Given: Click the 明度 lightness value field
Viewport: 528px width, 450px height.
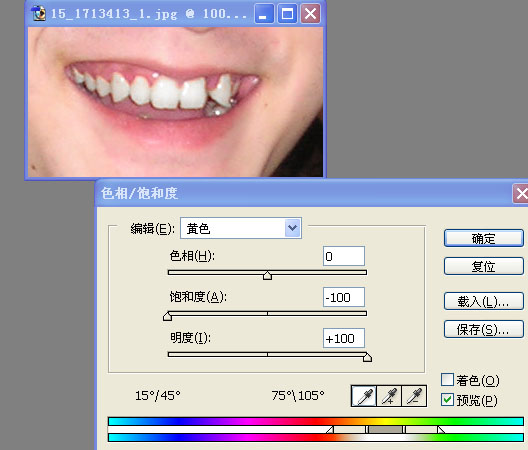Looking at the screenshot, I should click(343, 338).
